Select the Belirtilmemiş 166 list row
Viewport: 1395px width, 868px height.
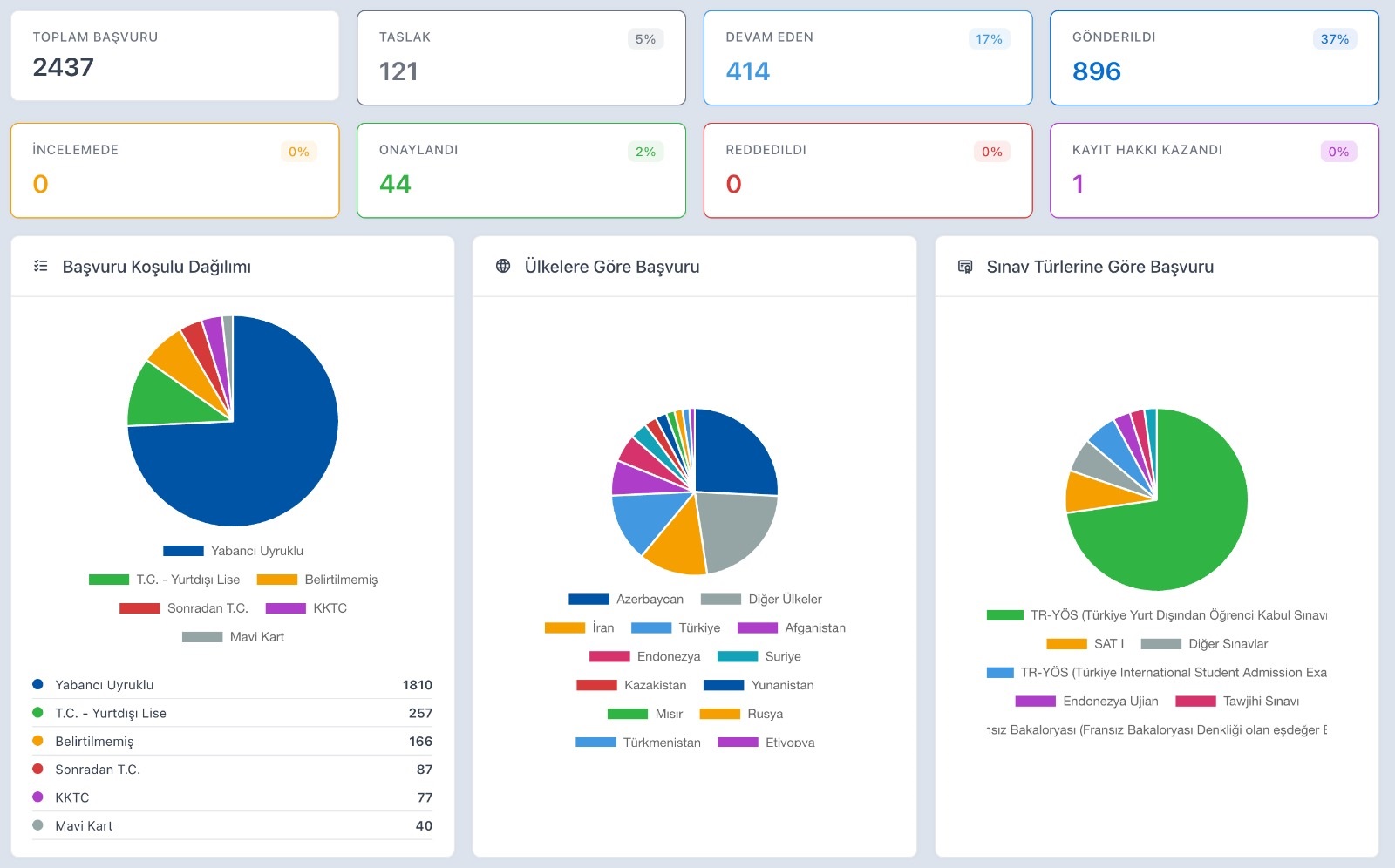[x=232, y=741]
